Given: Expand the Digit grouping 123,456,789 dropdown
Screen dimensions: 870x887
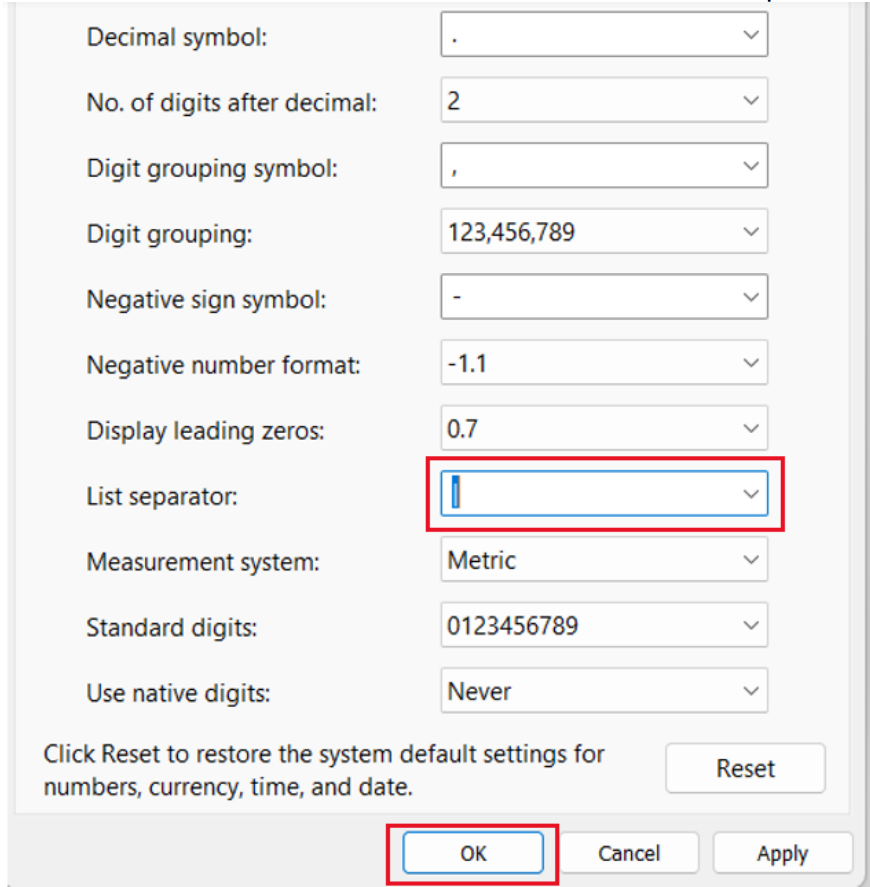Looking at the screenshot, I should point(750,233).
